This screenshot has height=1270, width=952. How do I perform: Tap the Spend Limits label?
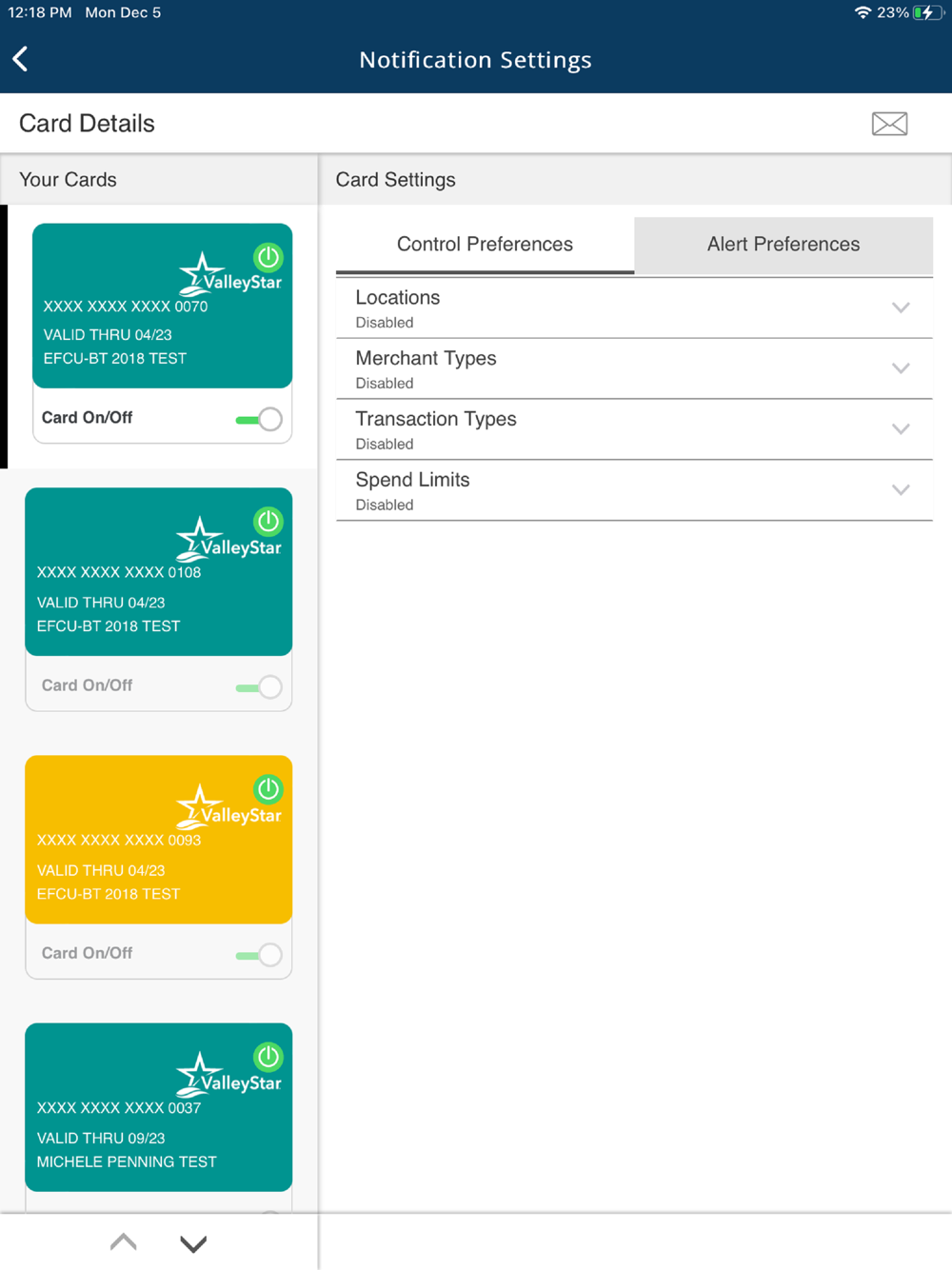[x=412, y=480]
